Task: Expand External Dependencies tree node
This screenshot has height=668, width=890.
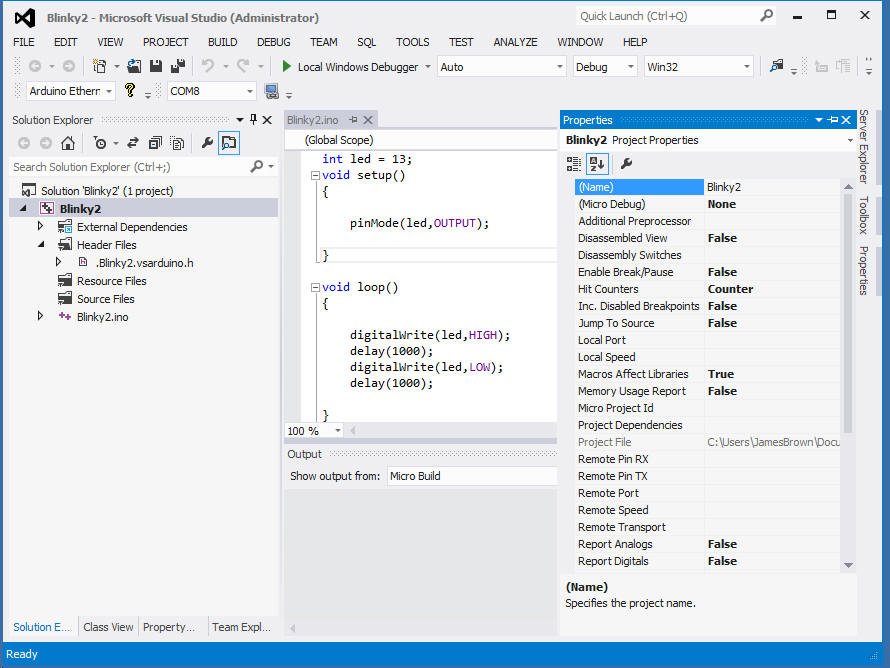Action: [40, 226]
